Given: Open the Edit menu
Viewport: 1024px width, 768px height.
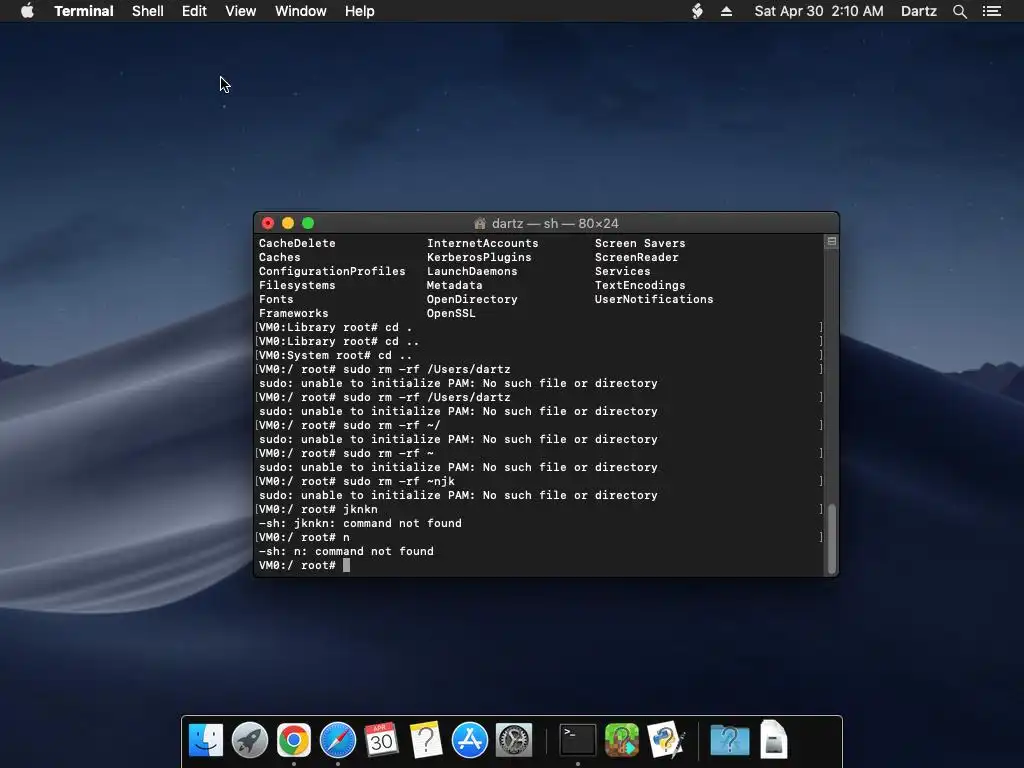Looking at the screenshot, I should coord(194,11).
